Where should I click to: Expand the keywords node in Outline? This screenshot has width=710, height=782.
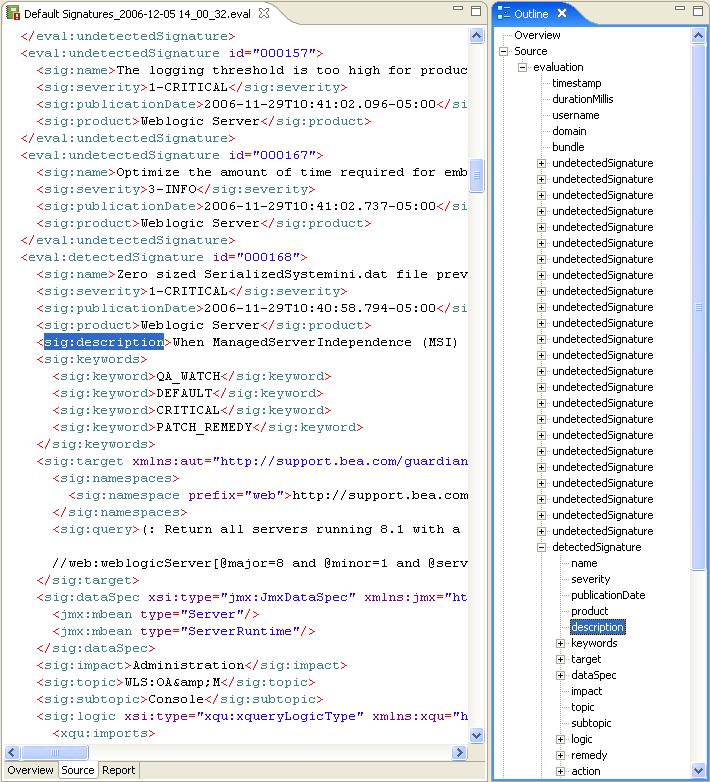(x=560, y=643)
